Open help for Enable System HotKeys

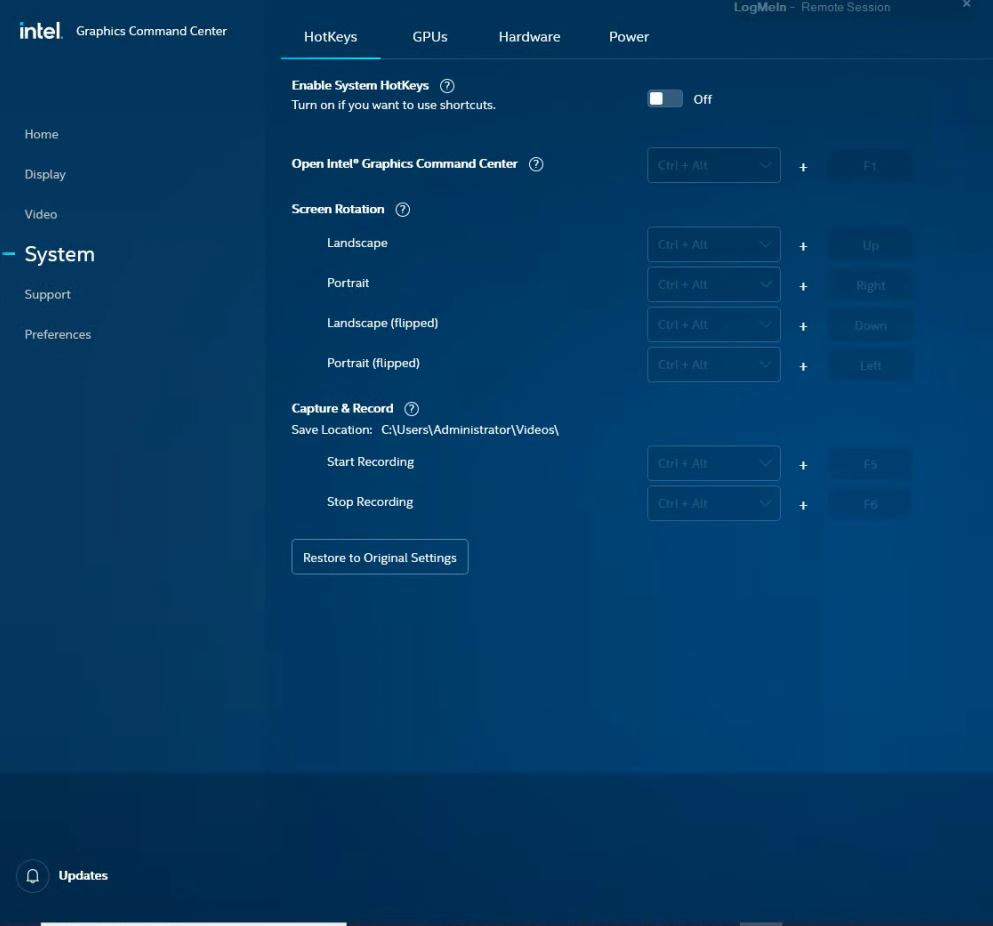tap(447, 86)
